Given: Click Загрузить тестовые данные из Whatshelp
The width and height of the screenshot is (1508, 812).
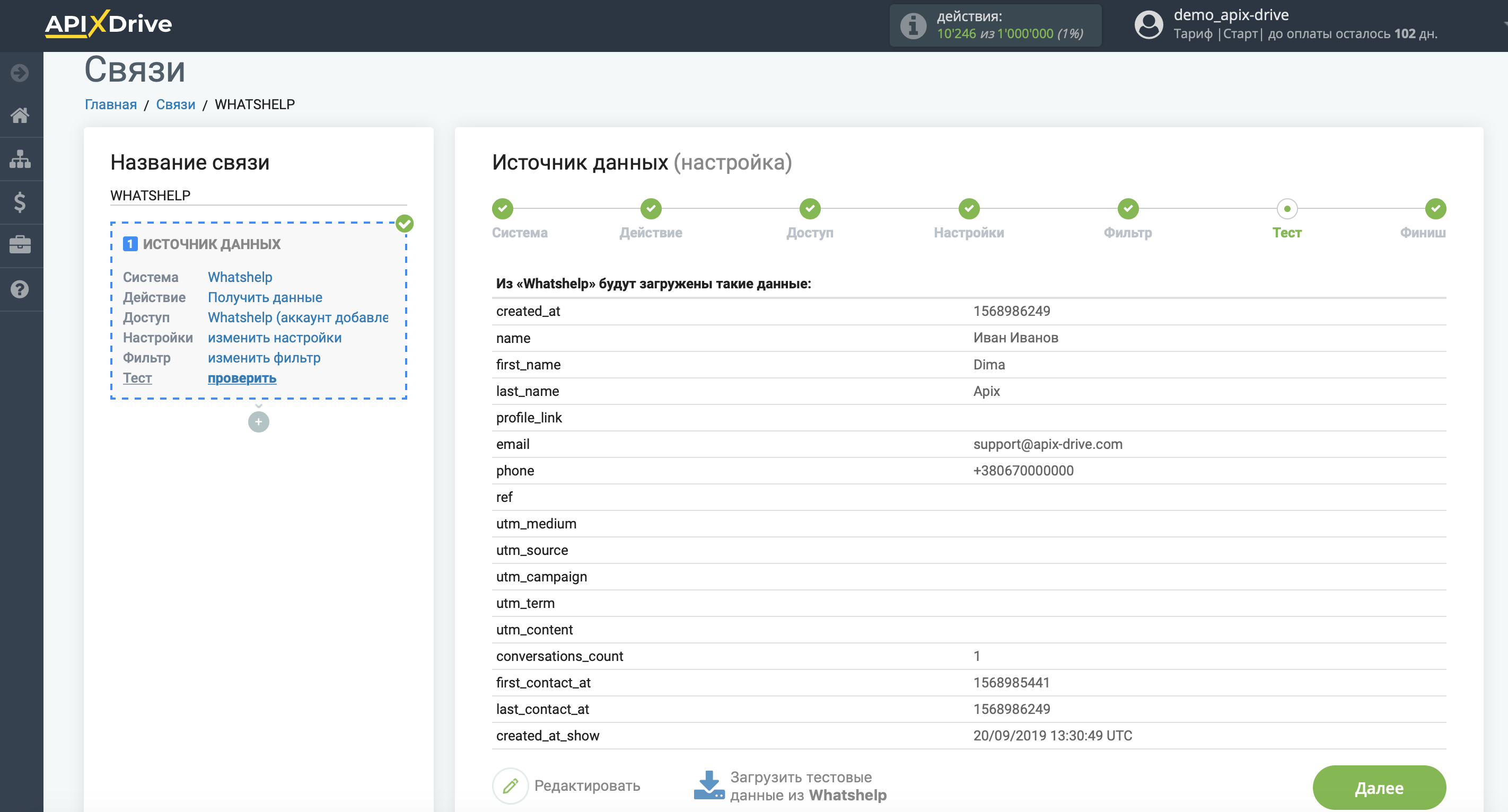Looking at the screenshot, I should coord(809,785).
